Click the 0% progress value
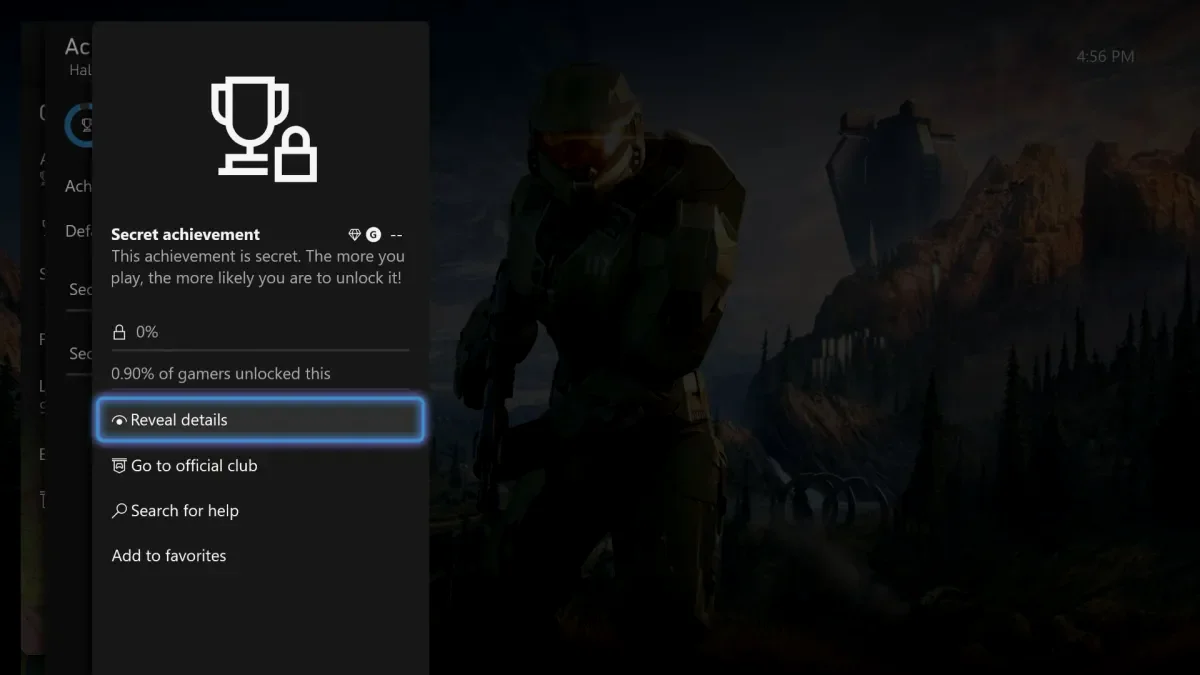This screenshot has width=1200, height=675. [147, 332]
